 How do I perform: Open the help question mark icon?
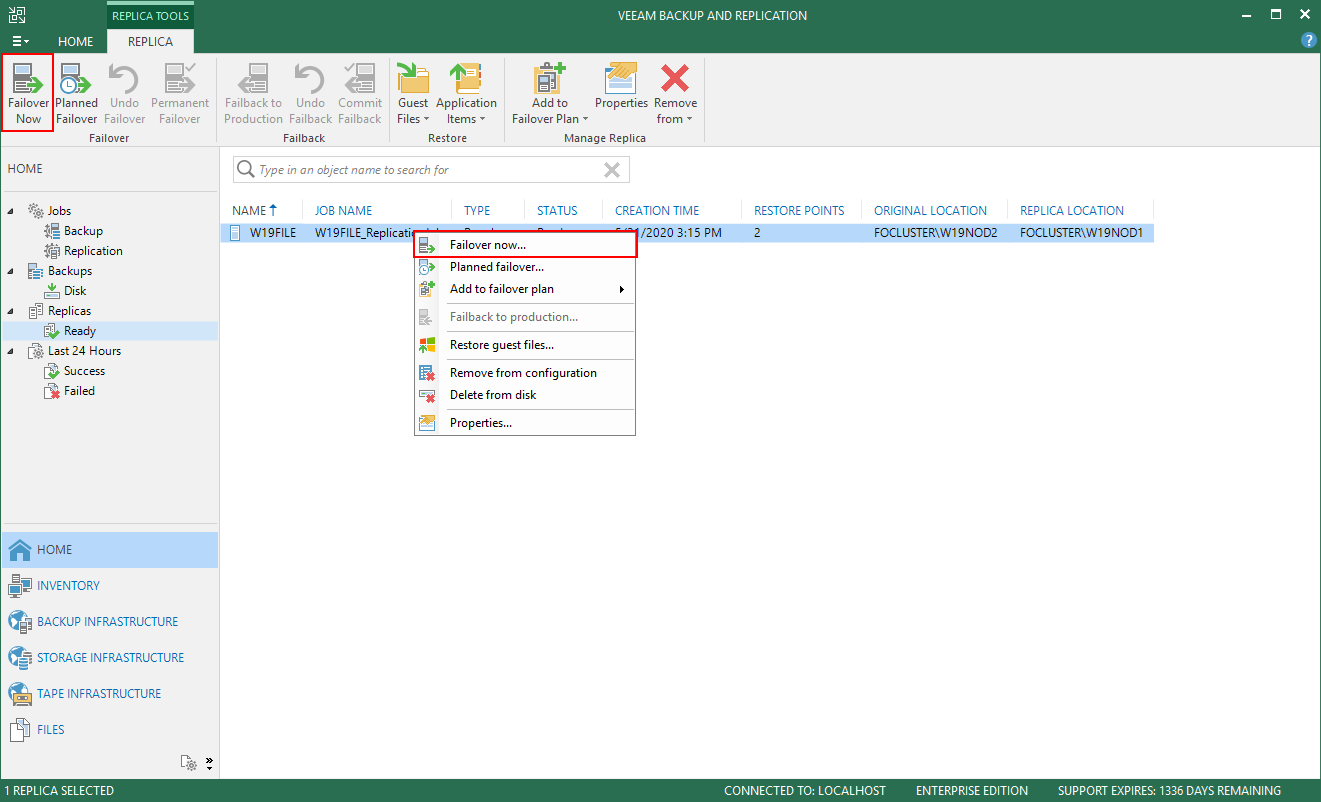(1308, 41)
